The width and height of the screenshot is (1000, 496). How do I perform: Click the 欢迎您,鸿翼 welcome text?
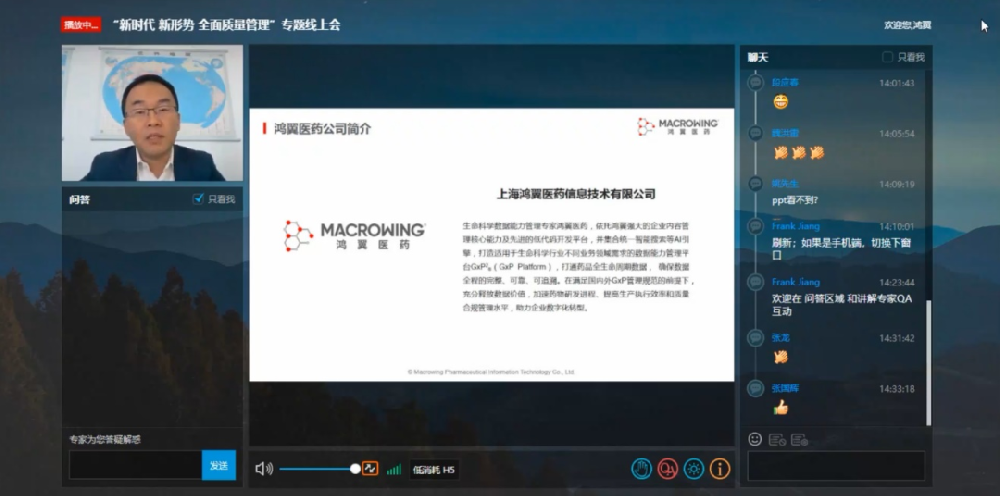(x=908, y=26)
